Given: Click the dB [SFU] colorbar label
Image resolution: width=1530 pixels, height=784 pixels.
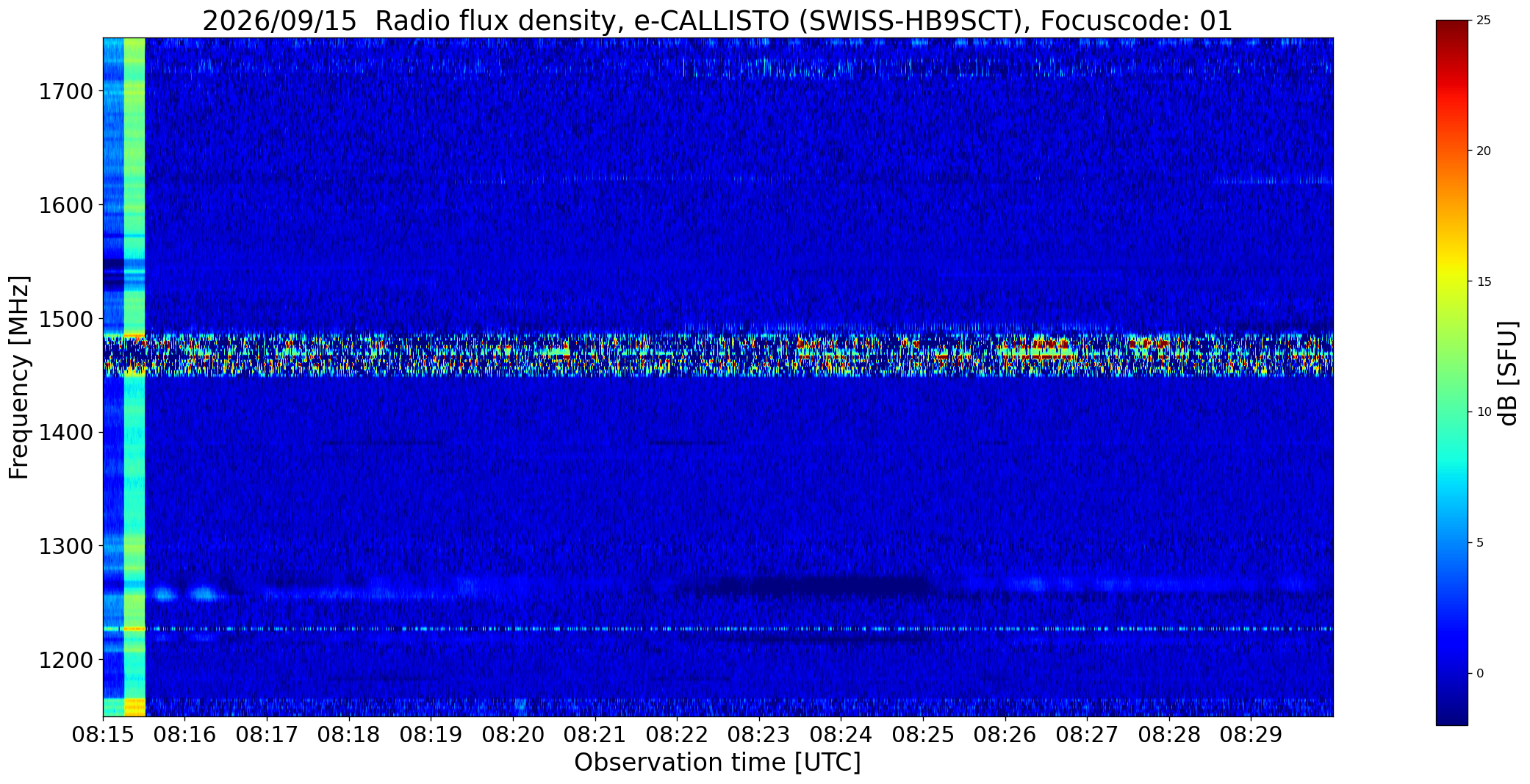Looking at the screenshot, I should pyautogui.click(x=1509, y=373).
